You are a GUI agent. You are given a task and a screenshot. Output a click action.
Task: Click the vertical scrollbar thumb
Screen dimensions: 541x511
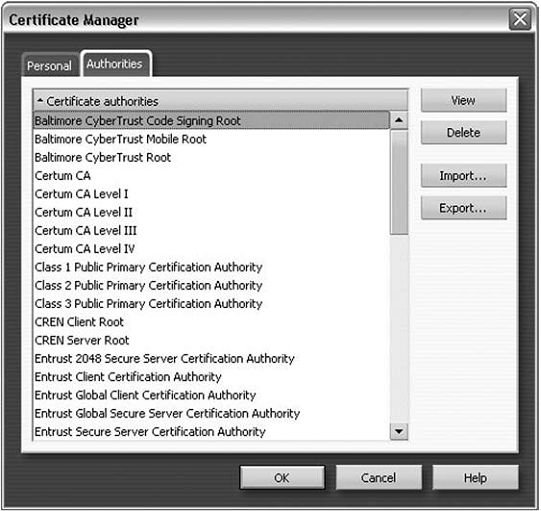coord(399,183)
